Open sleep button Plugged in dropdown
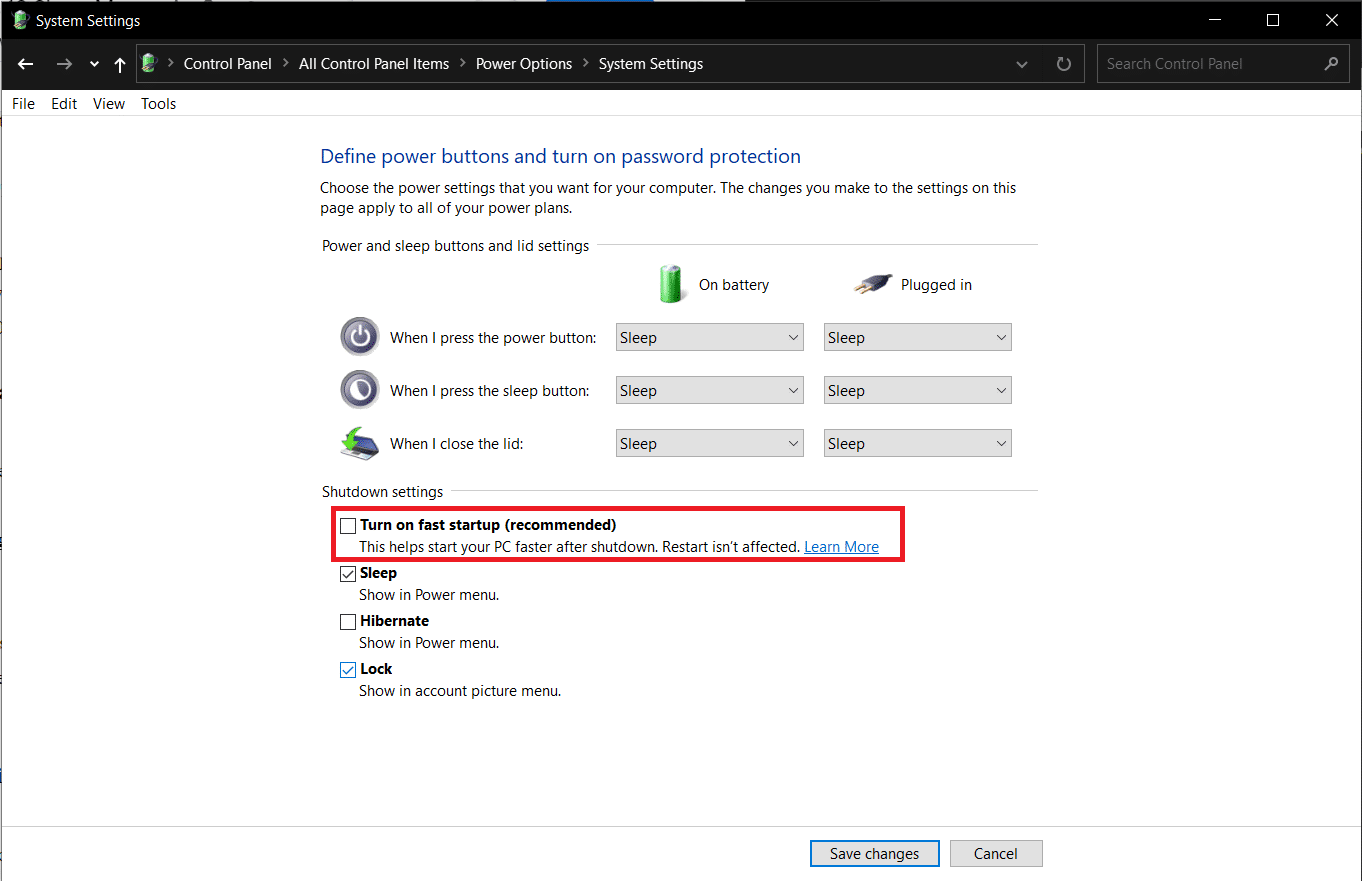 pyautogui.click(x=918, y=391)
